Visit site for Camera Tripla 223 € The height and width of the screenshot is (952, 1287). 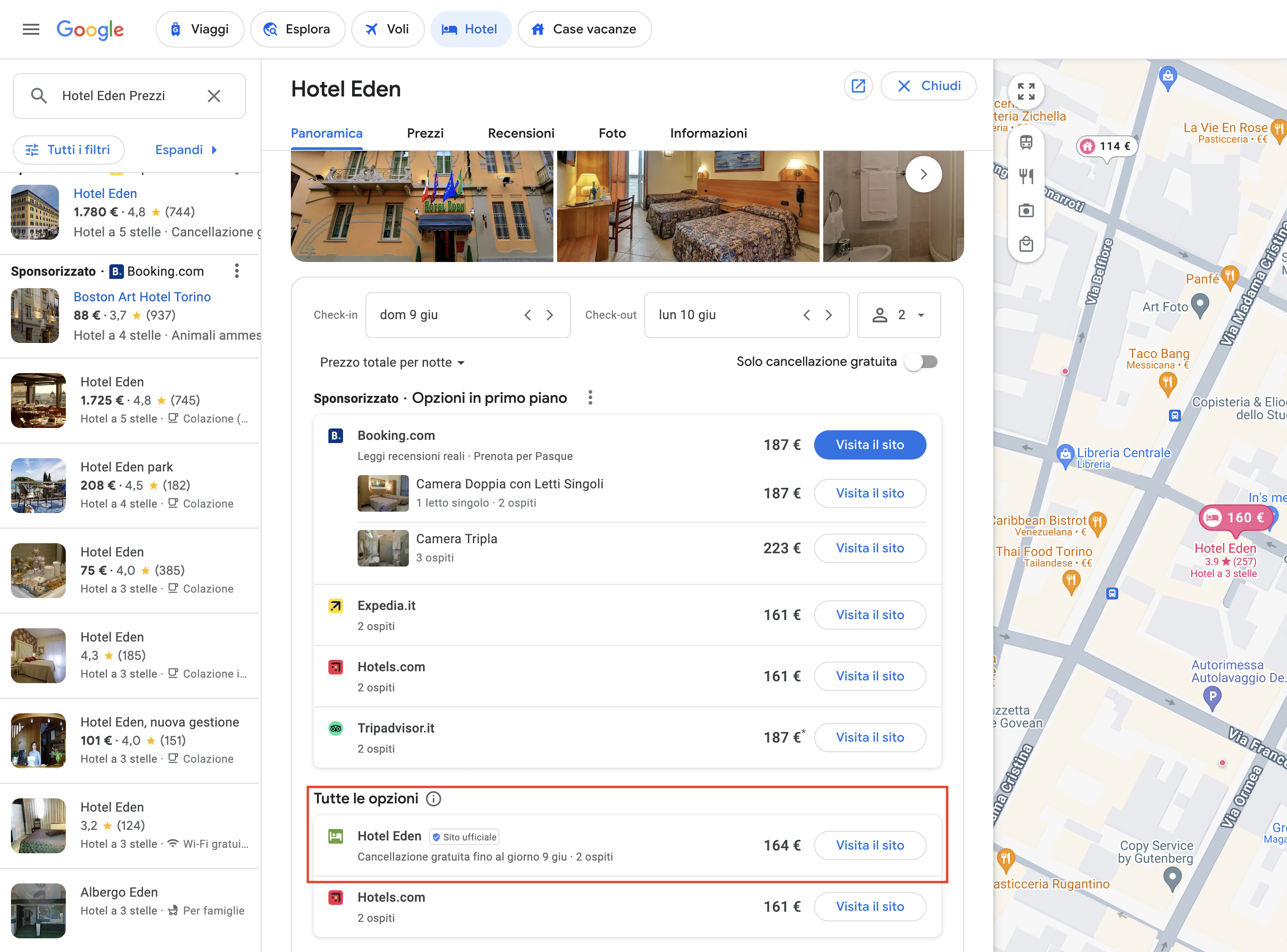[x=870, y=548]
